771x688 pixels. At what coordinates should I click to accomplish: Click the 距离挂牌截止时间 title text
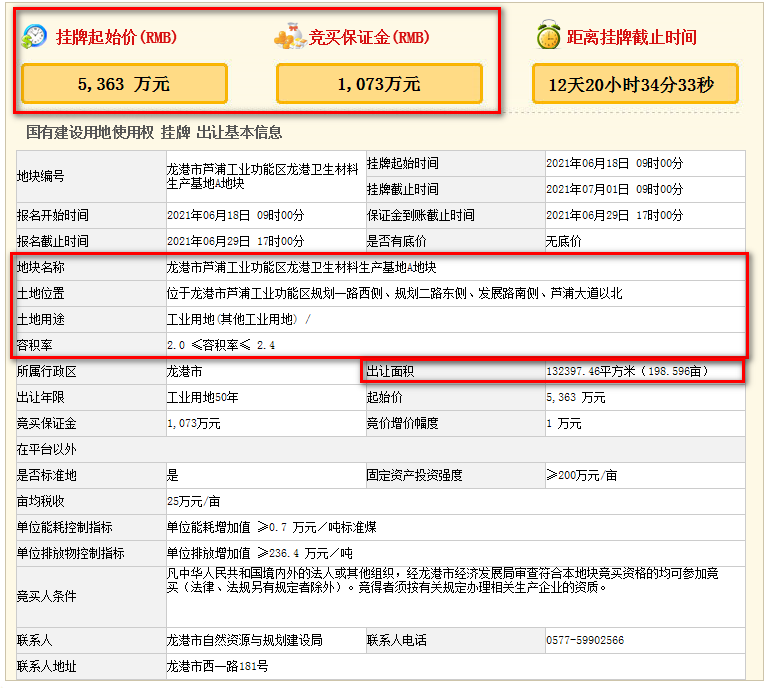point(632,37)
